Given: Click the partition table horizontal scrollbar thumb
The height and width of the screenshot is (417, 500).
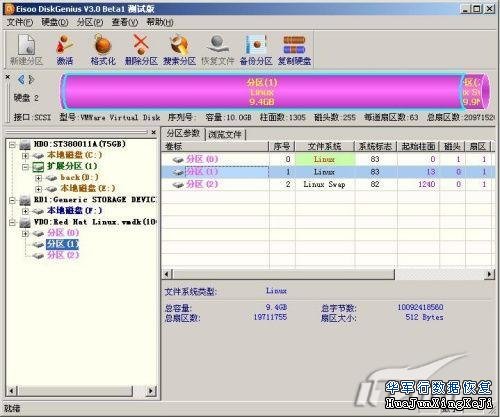Looking at the screenshot, I should pos(283,274).
